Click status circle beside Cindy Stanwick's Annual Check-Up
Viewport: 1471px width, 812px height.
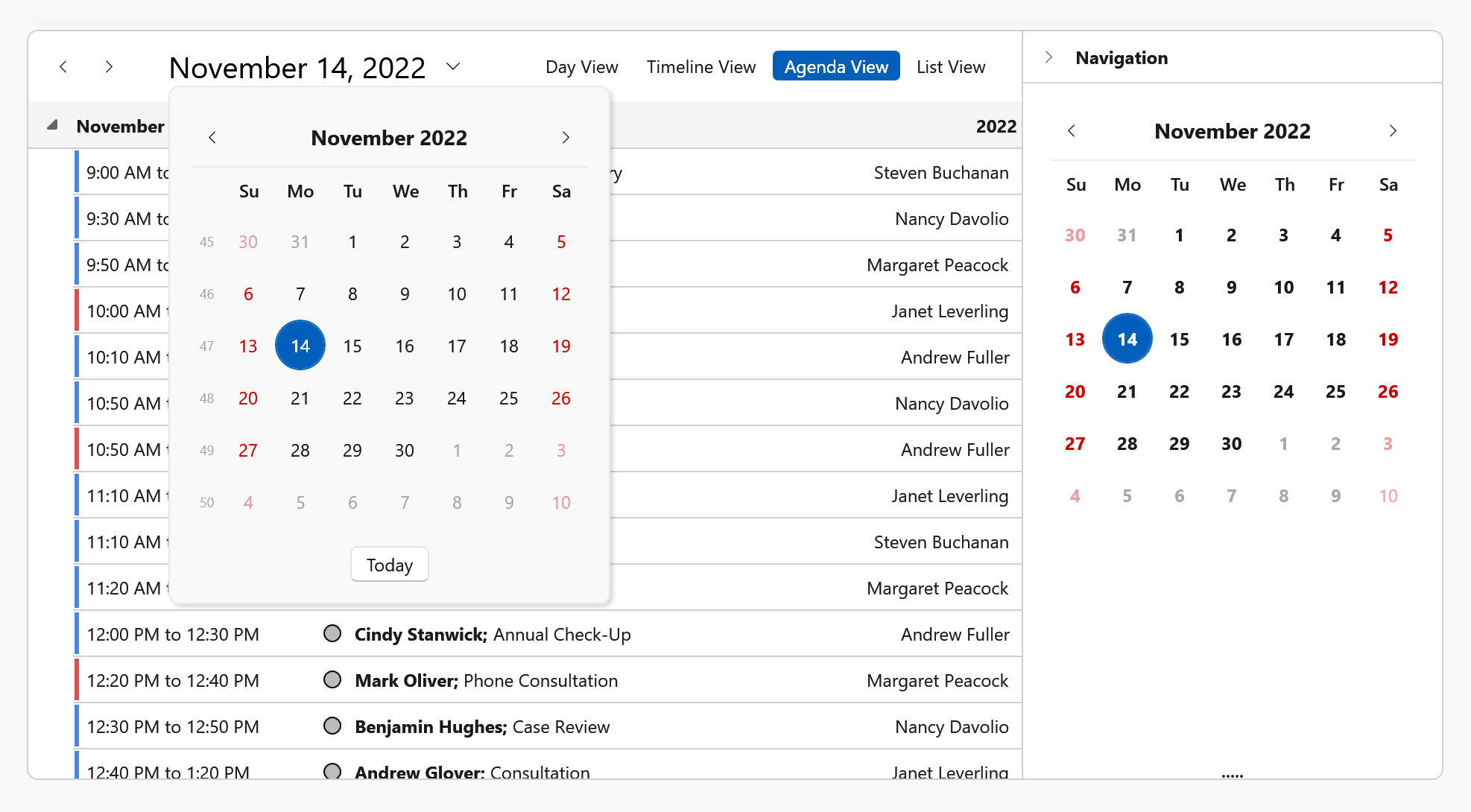(332, 633)
